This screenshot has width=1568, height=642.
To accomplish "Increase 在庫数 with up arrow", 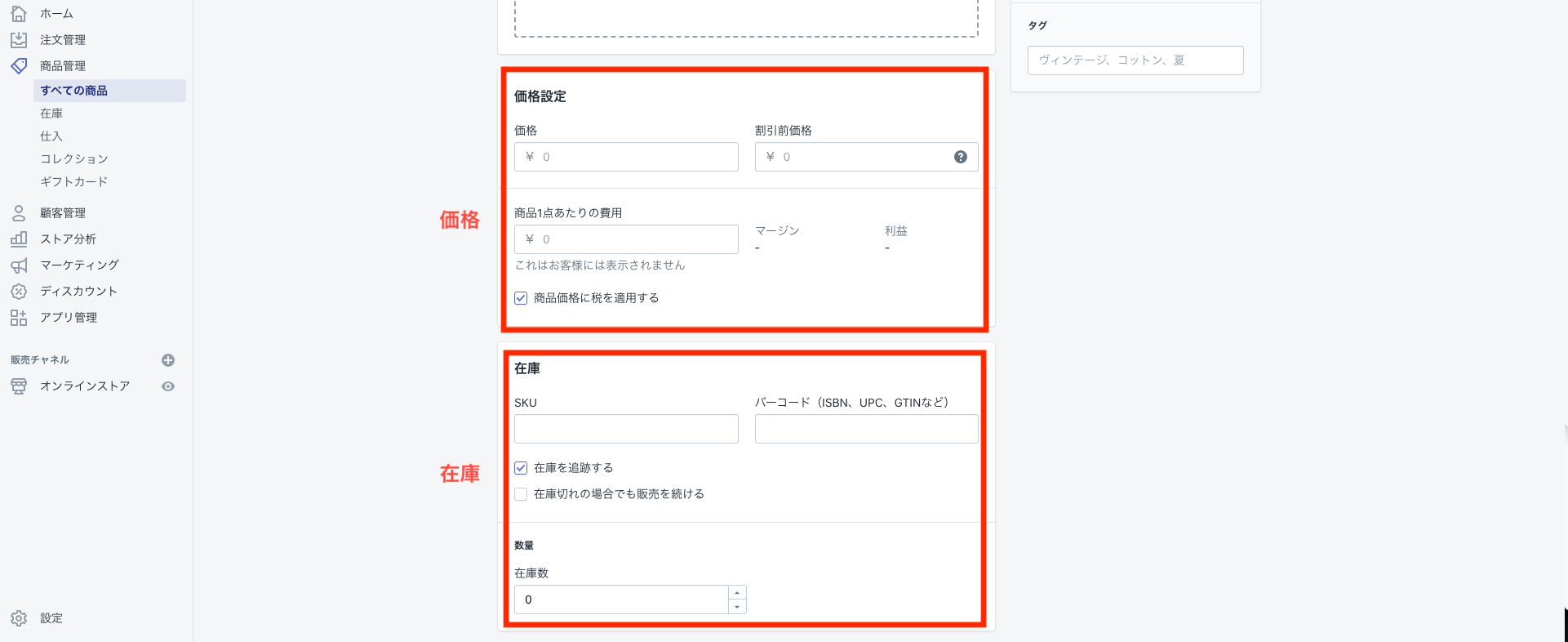I will [x=737, y=593].
